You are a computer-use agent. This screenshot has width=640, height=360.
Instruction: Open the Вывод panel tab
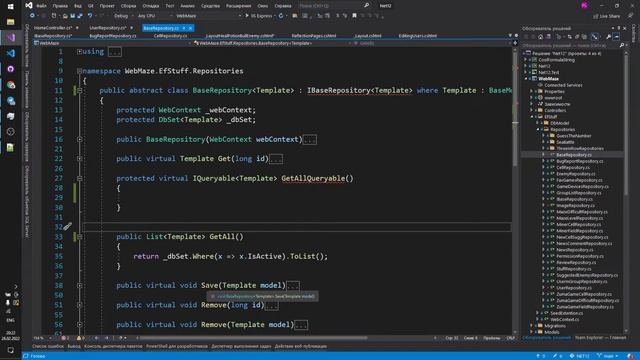tap(74, 346)
